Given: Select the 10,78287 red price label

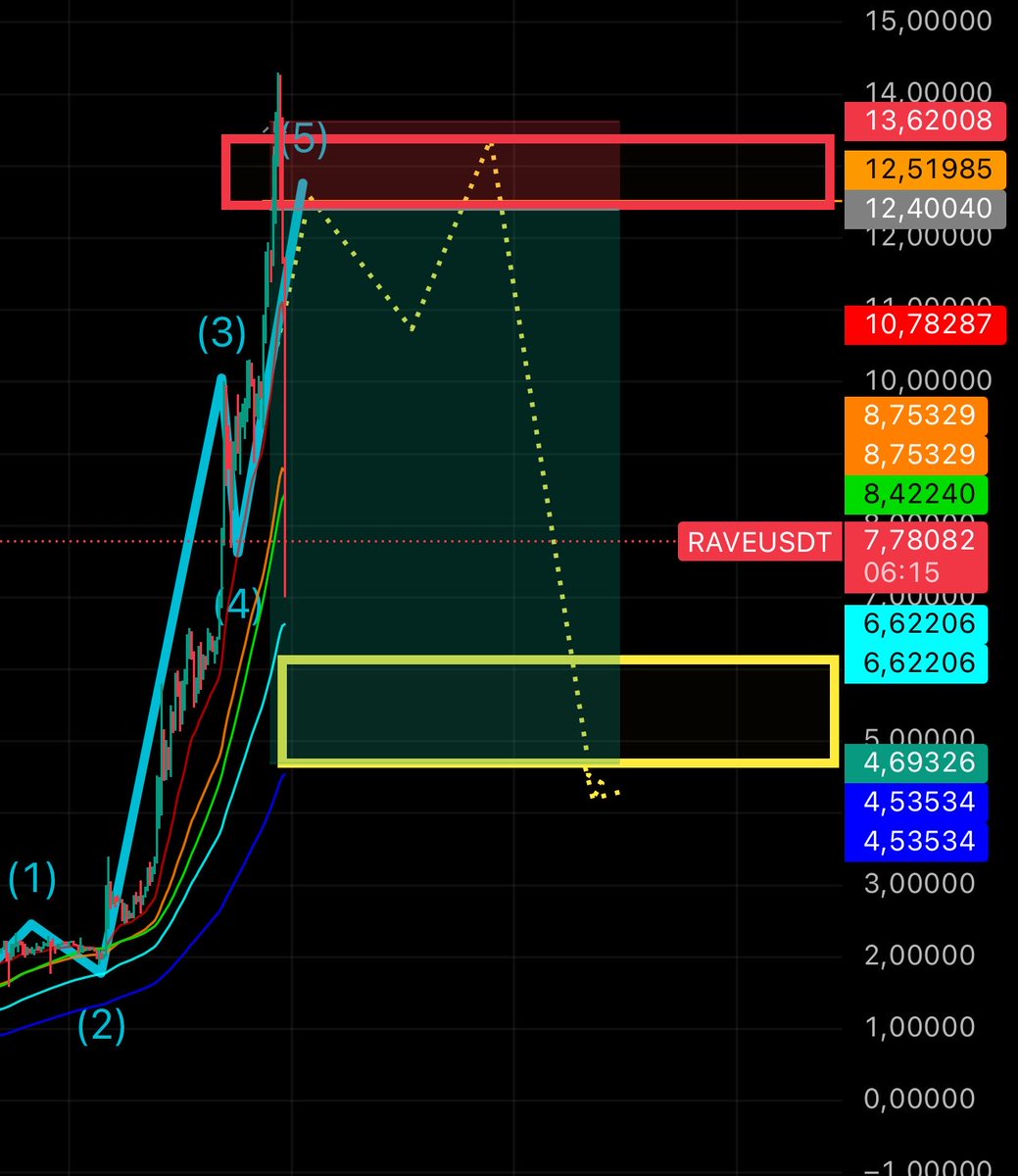Looking at the screenshot, I should [925, 324].
